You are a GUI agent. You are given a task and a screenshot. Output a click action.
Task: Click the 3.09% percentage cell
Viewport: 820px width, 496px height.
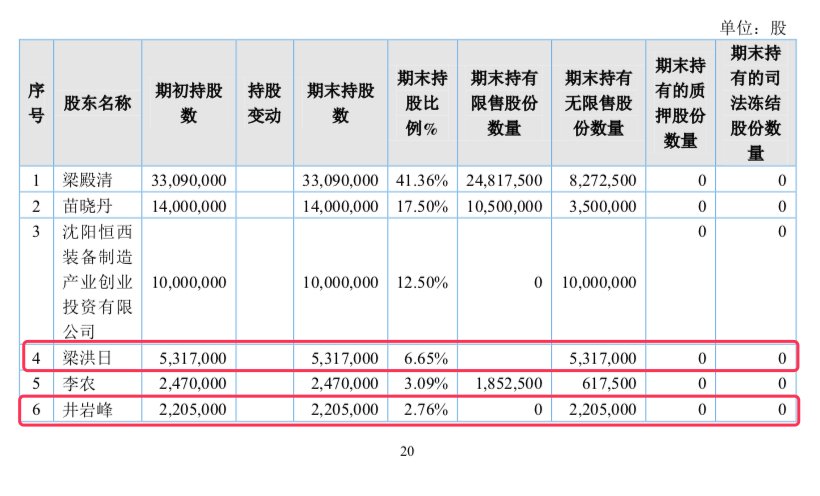click(426, 384)
